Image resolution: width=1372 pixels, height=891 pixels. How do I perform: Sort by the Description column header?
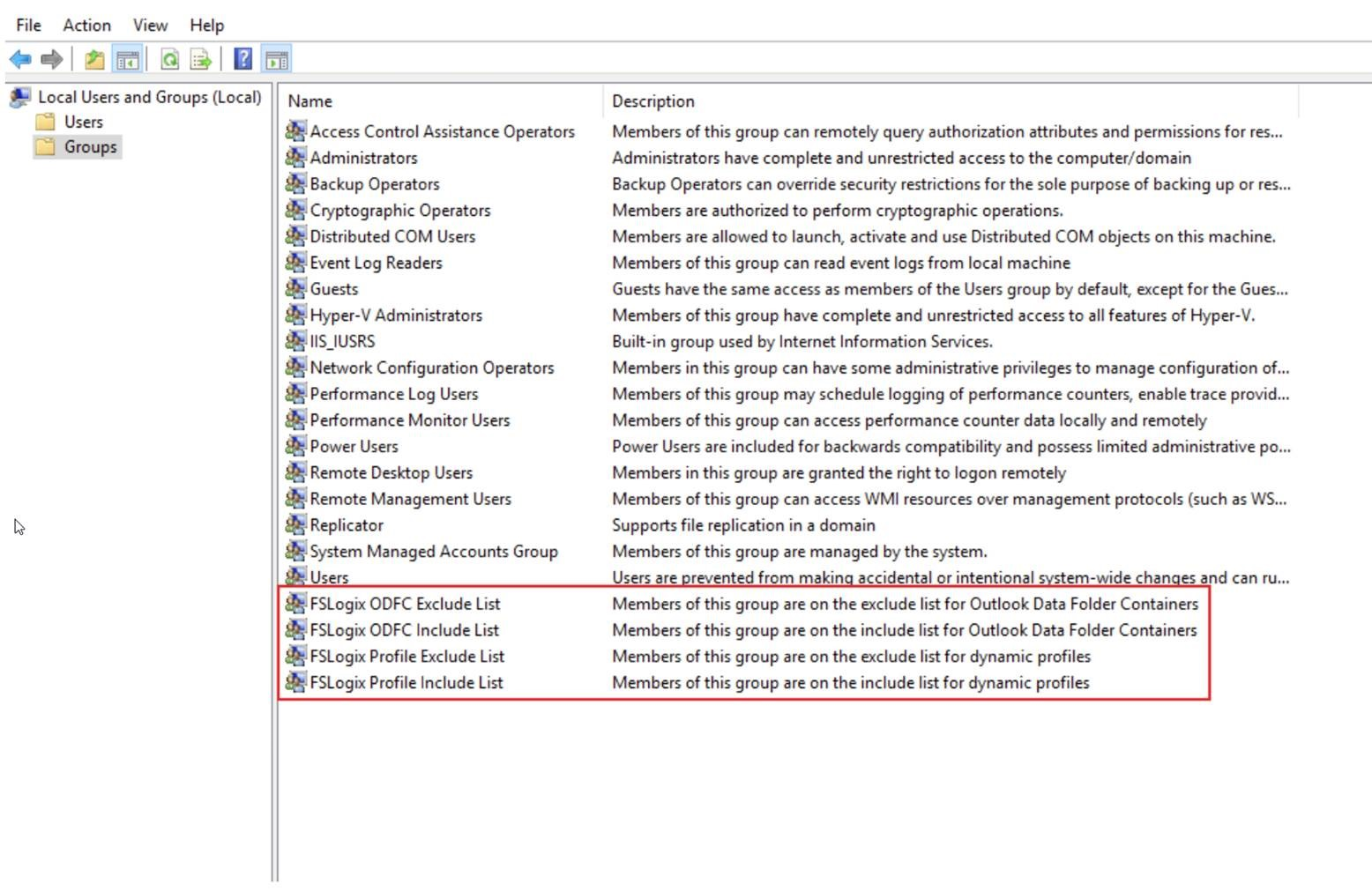tap(652, 100)
